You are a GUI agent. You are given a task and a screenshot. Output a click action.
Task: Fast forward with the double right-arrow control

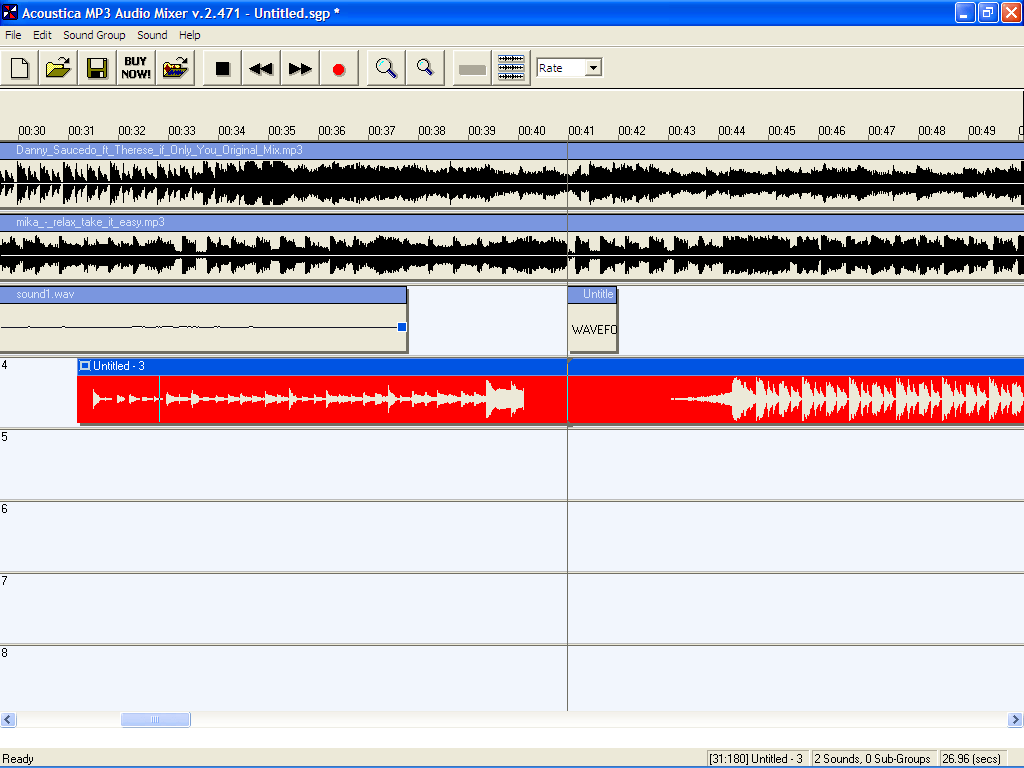point(299,67)
